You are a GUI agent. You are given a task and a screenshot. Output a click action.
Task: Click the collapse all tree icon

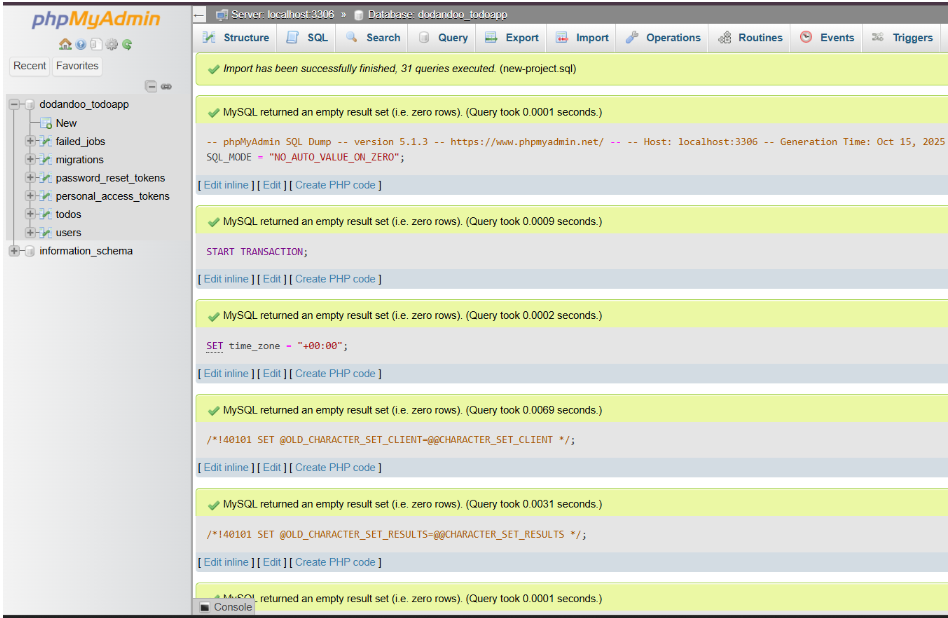(151, 87)
